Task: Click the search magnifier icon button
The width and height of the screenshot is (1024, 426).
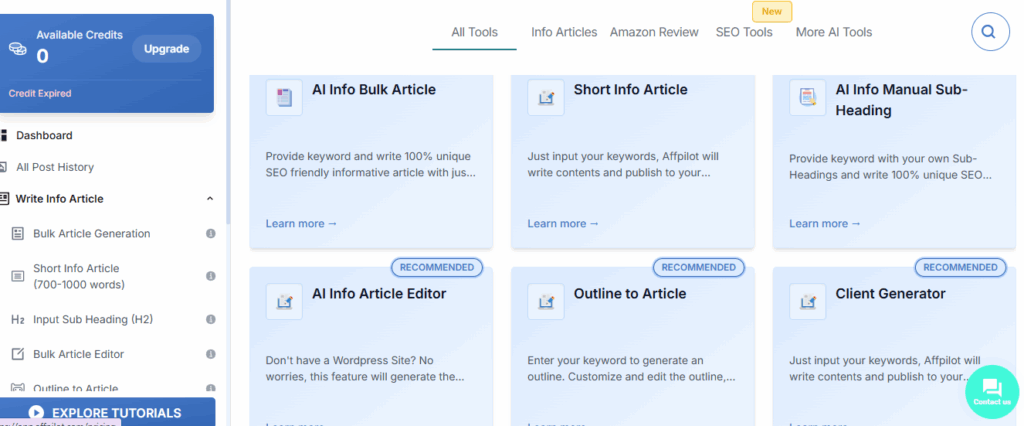Action: pyautogui.click(x=990, y=31)
